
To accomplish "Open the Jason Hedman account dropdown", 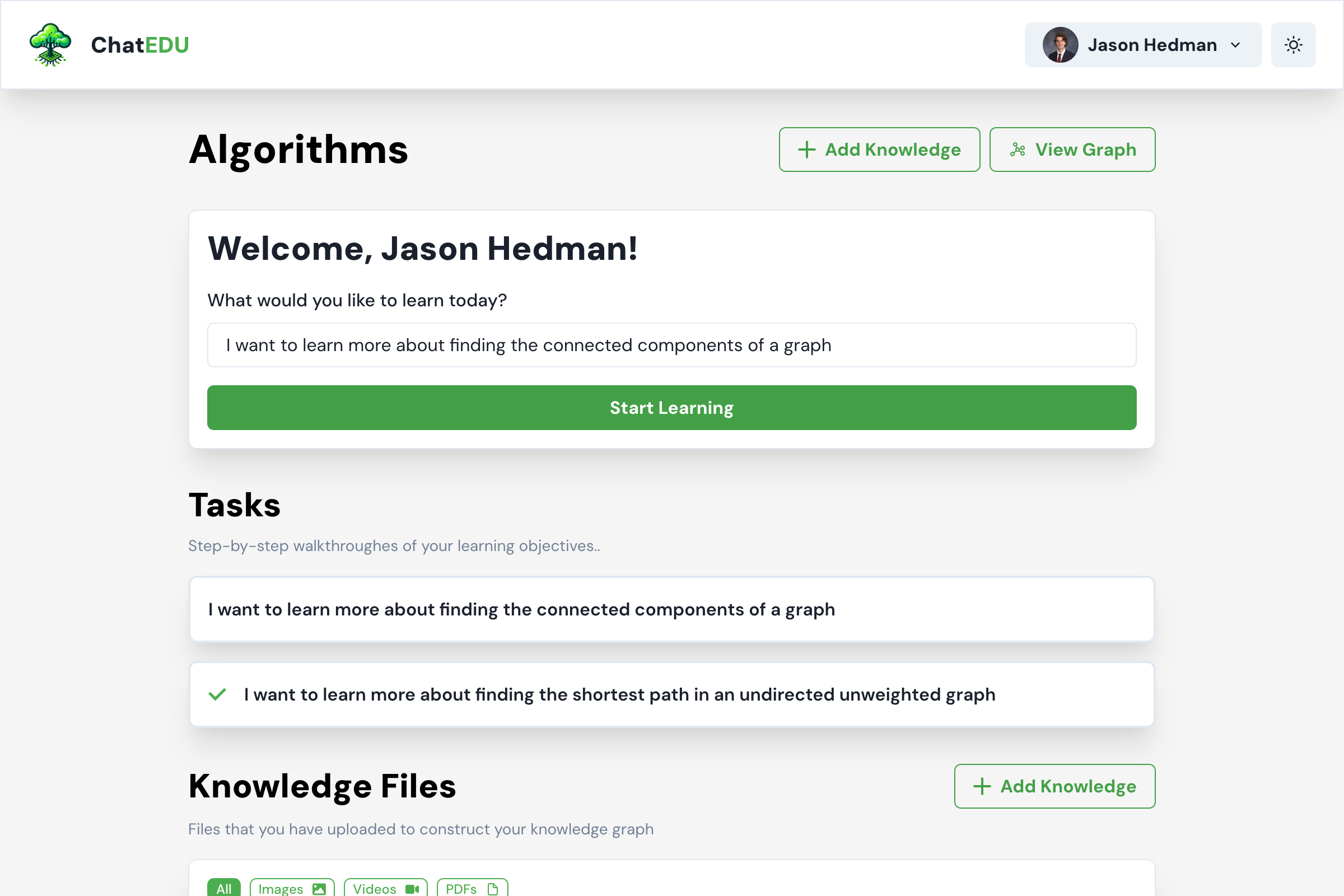I will tap(1151, 45).
